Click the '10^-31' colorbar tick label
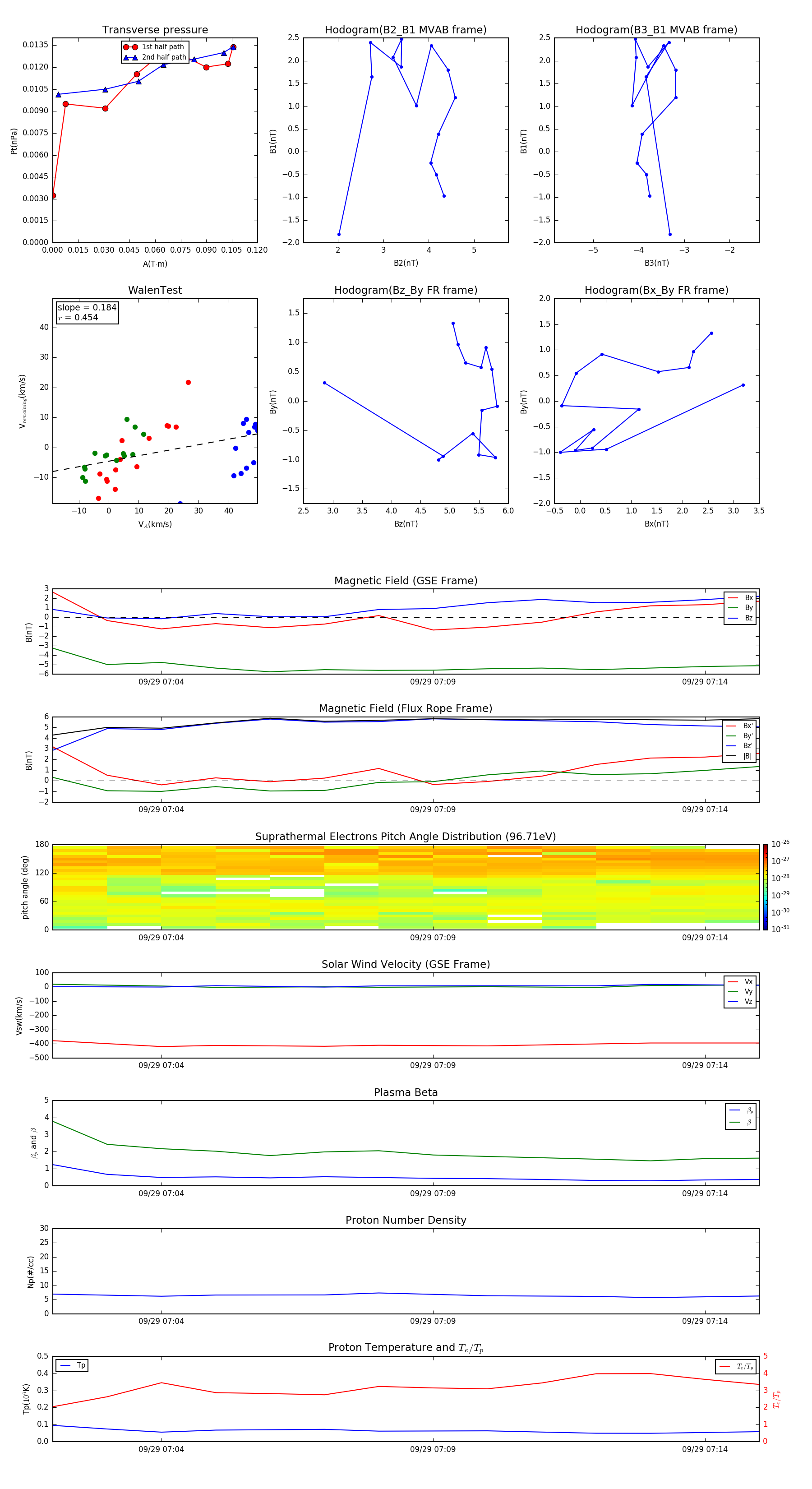812x1489 pixels. [780, 929]
